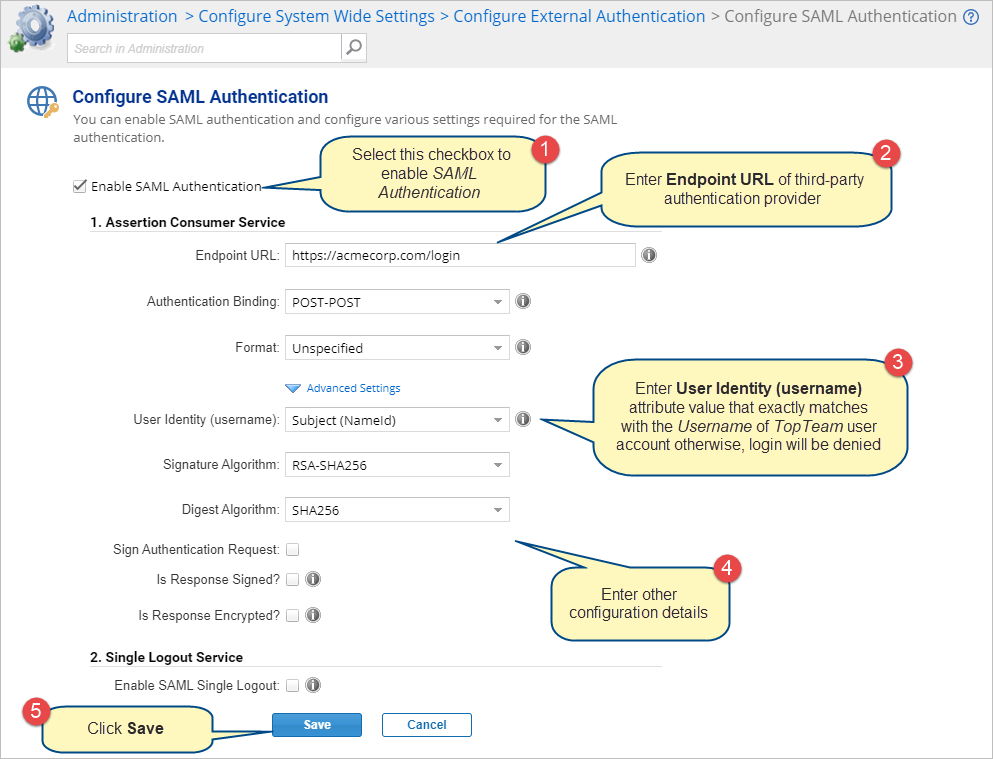Click '2. Single Logout Service' heading
993x759 pixels.
click(x=167, y=657)
